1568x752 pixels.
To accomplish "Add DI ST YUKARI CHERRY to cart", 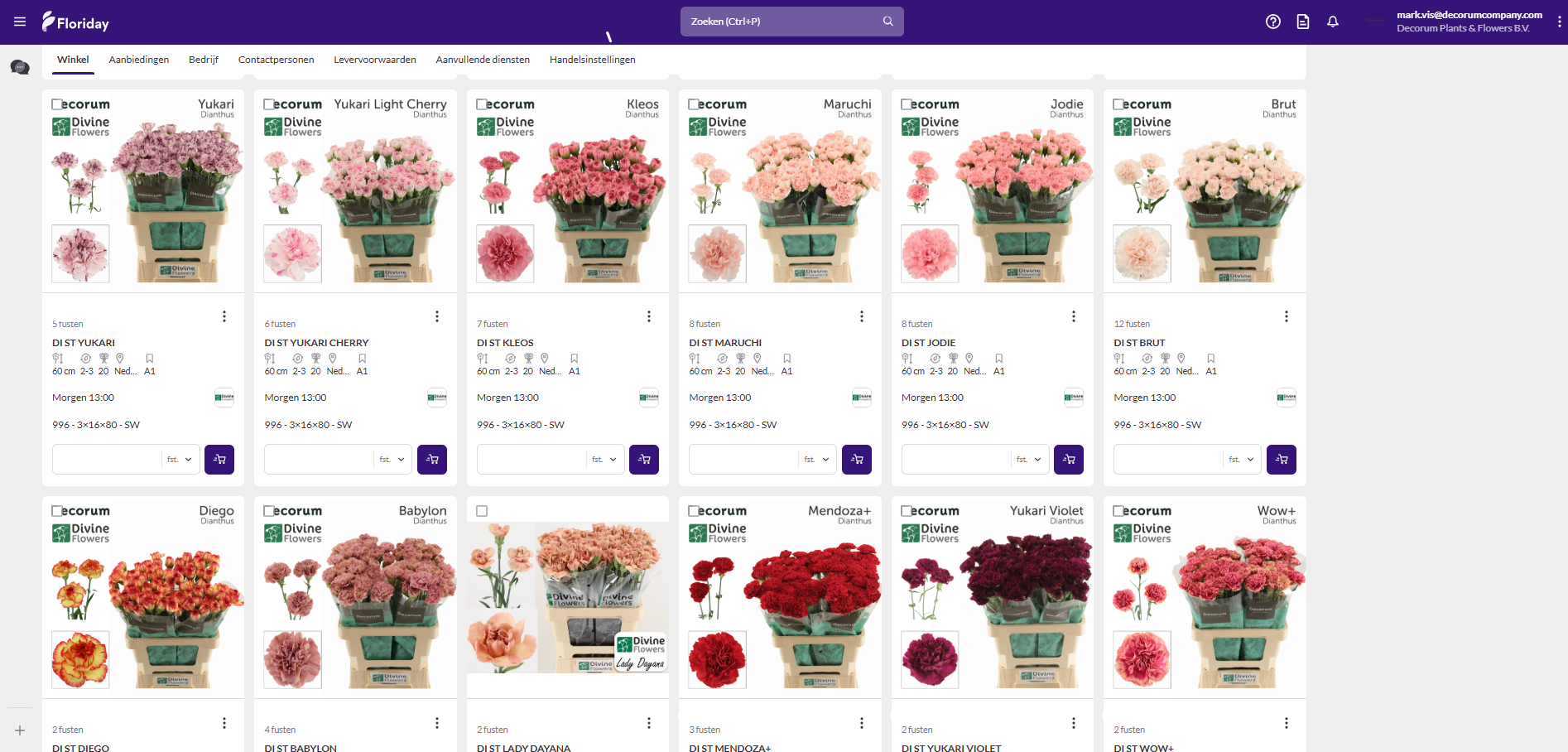I will 432,460.
